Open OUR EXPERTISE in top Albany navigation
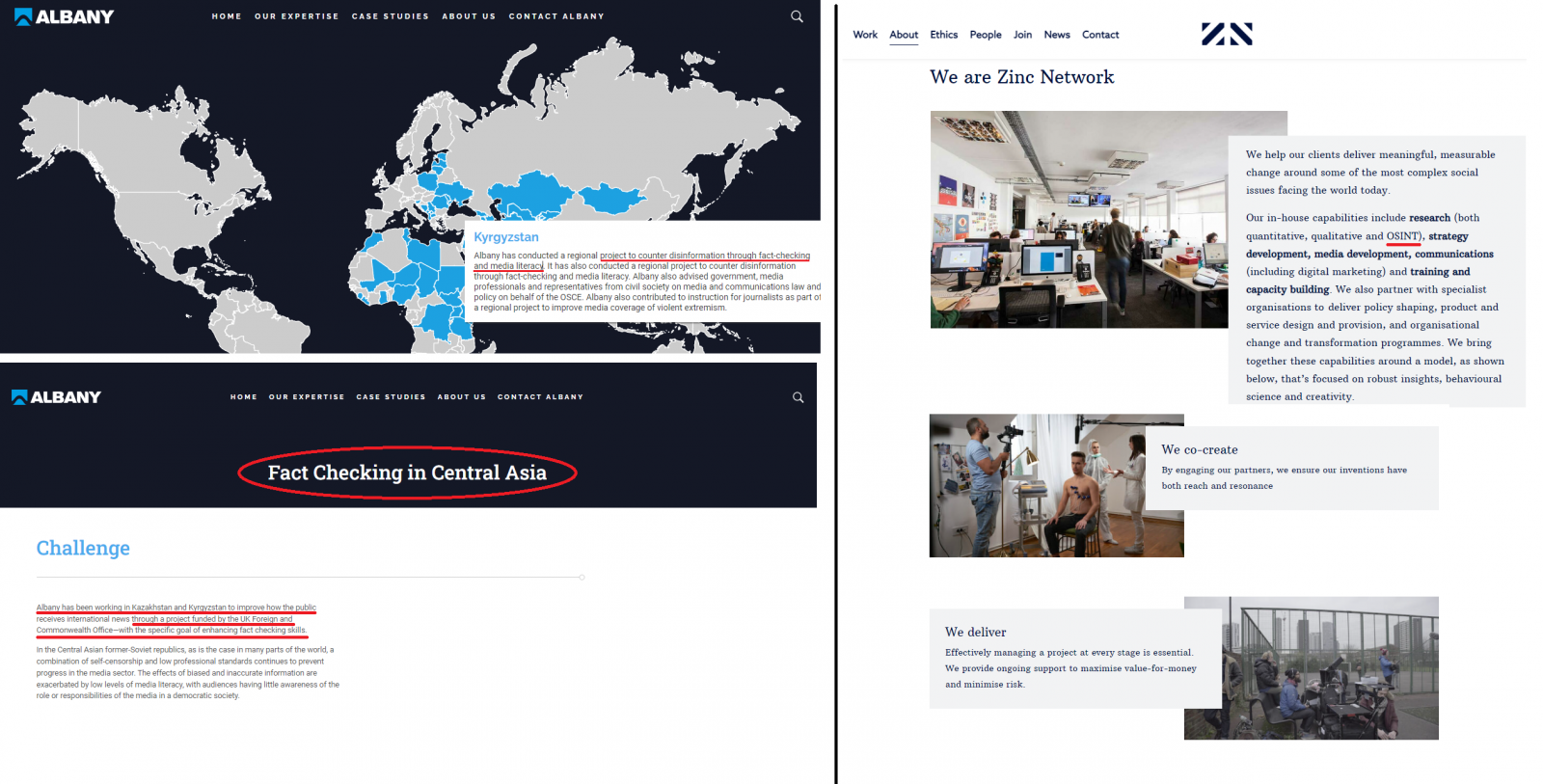This screenshot has width=1543, height=784. pos(297,16)
